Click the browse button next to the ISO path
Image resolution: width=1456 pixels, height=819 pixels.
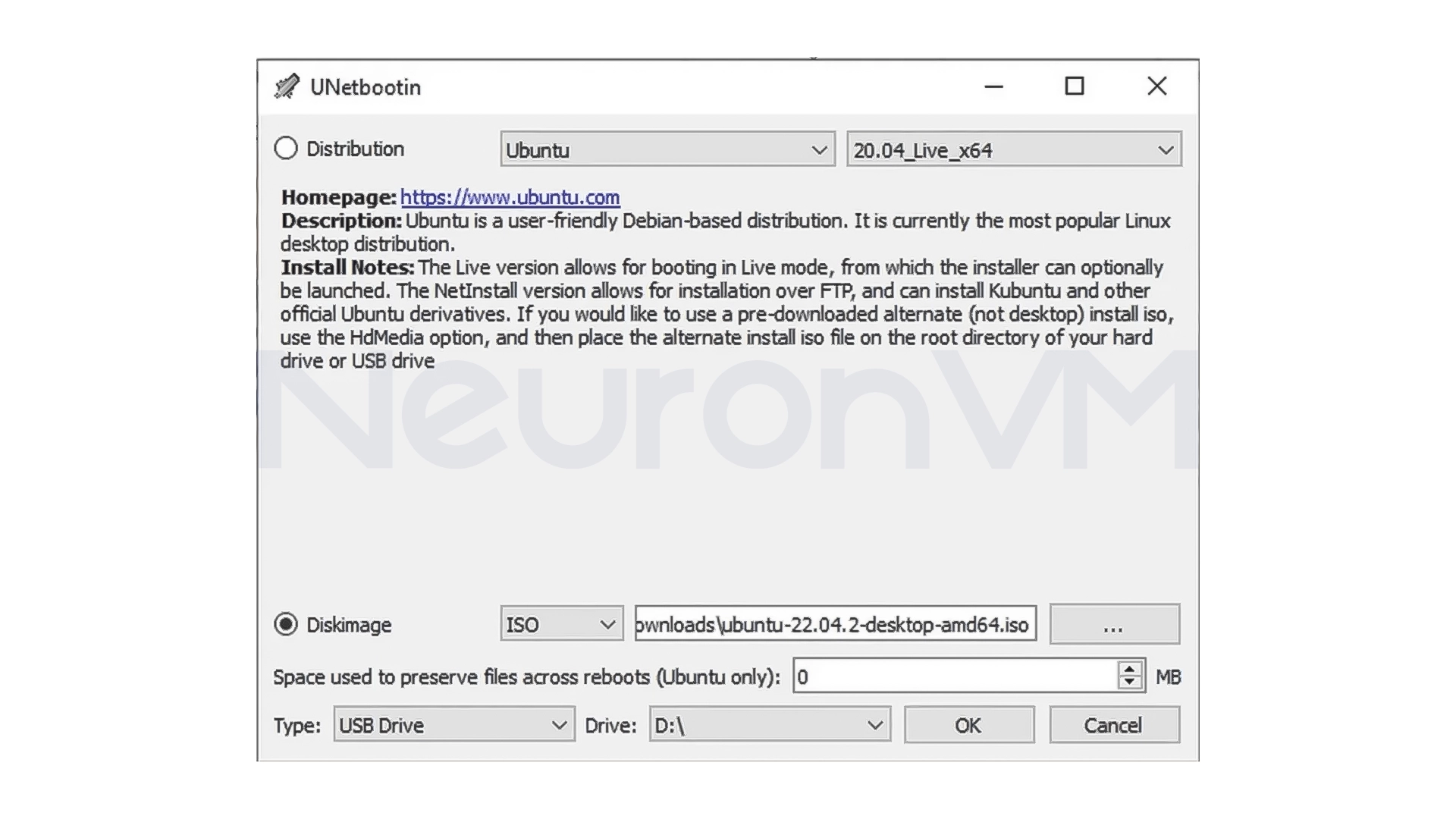click(1113, 624)
